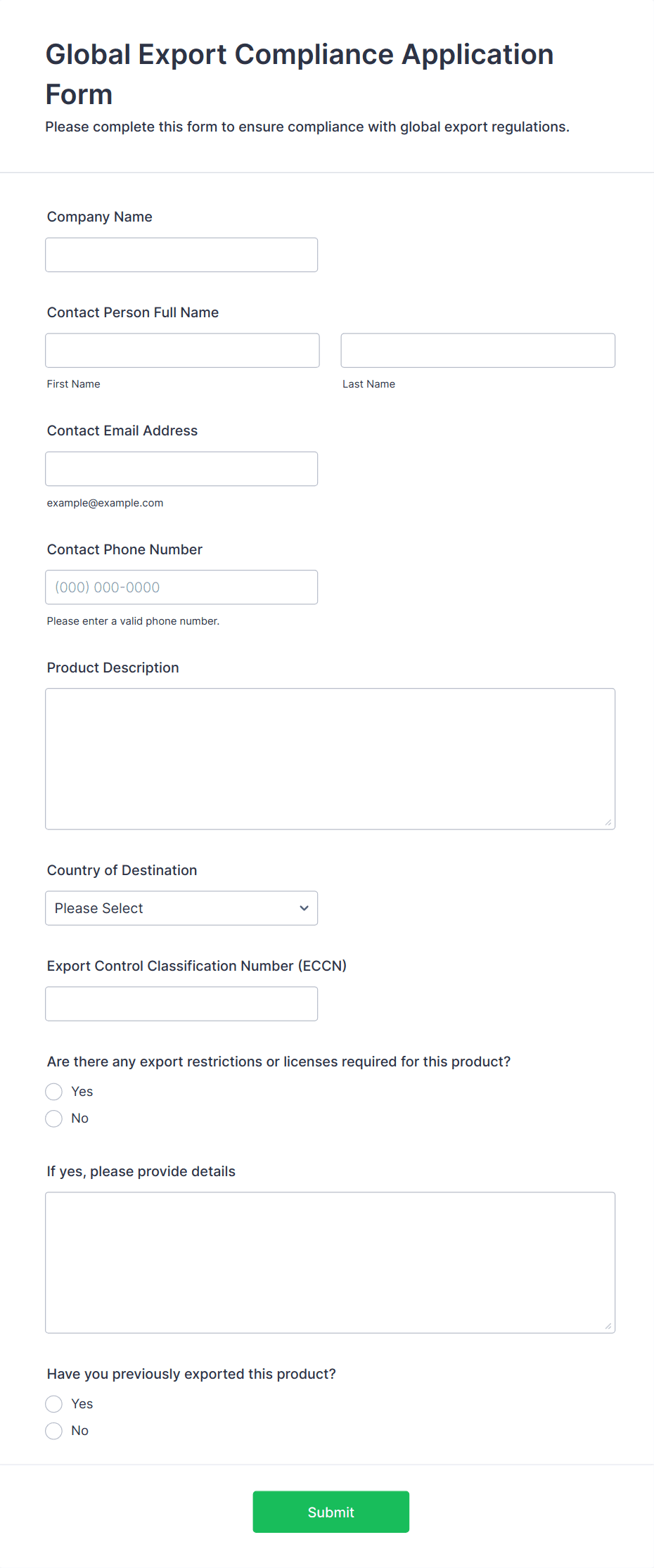The image size is (654, 1568).
Task: Focus the ECCN input field
Action: [181, 1004]
